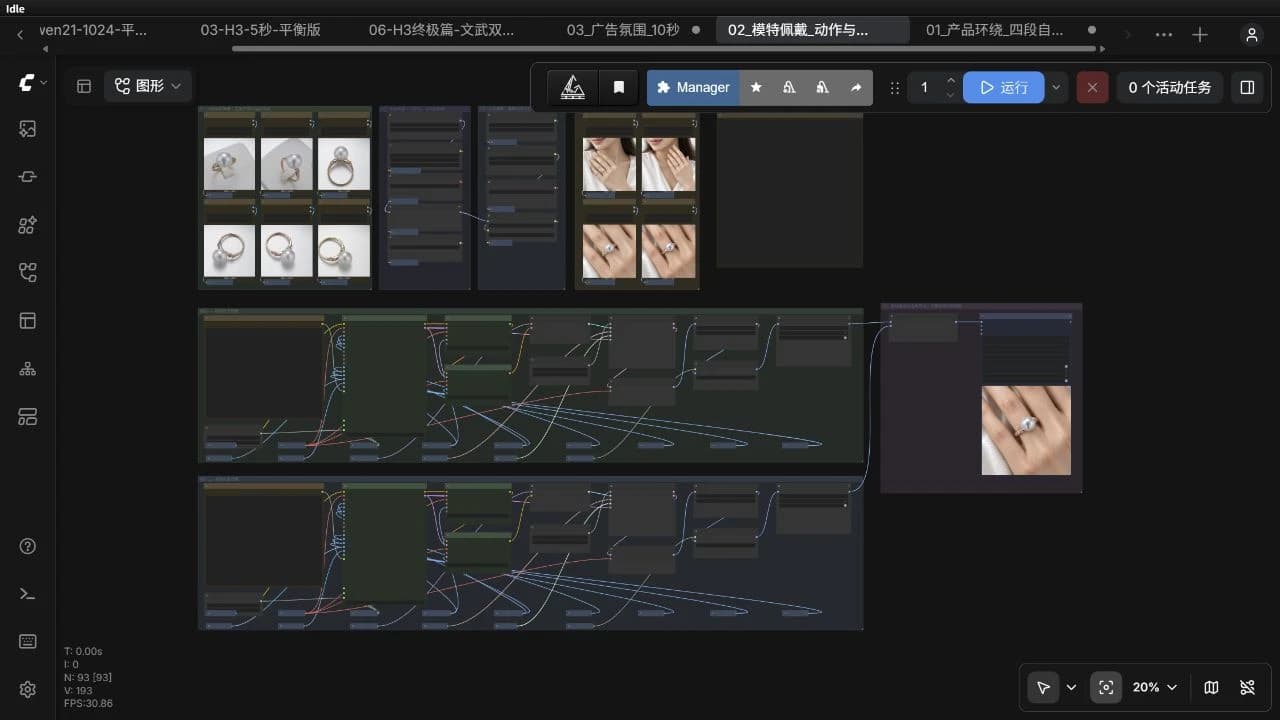Open the keyboard shortcuts panel
Image resolution: width=1280 pixels, height=720 pixels.
27,642
